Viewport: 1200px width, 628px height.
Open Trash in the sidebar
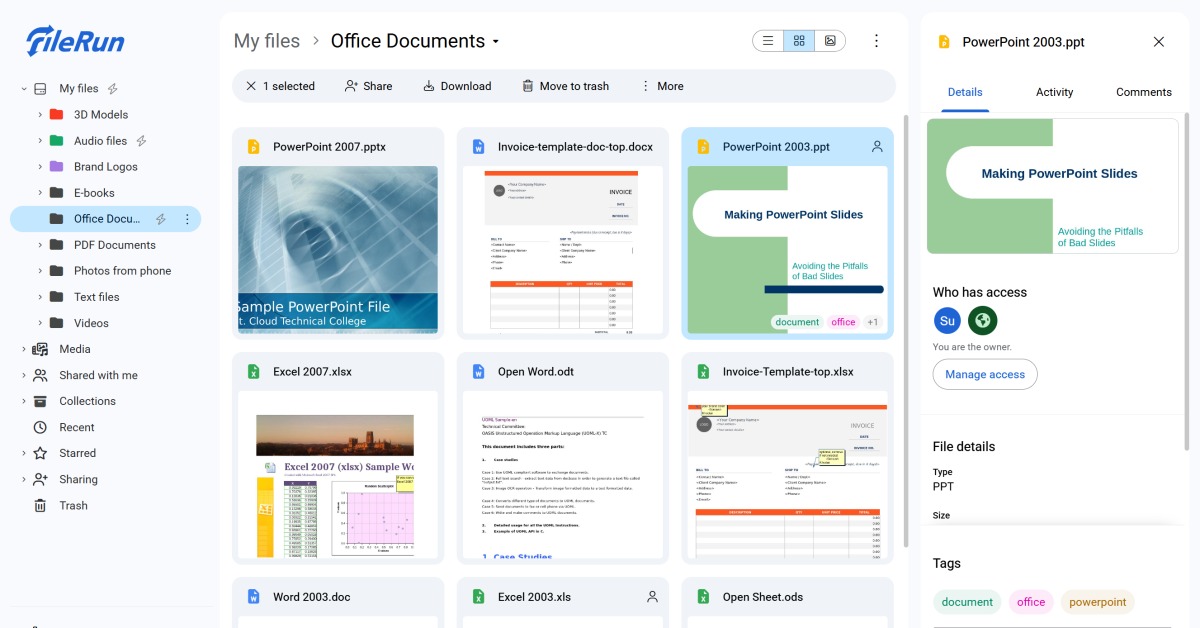pyautogui.click(x=73, y=505)
